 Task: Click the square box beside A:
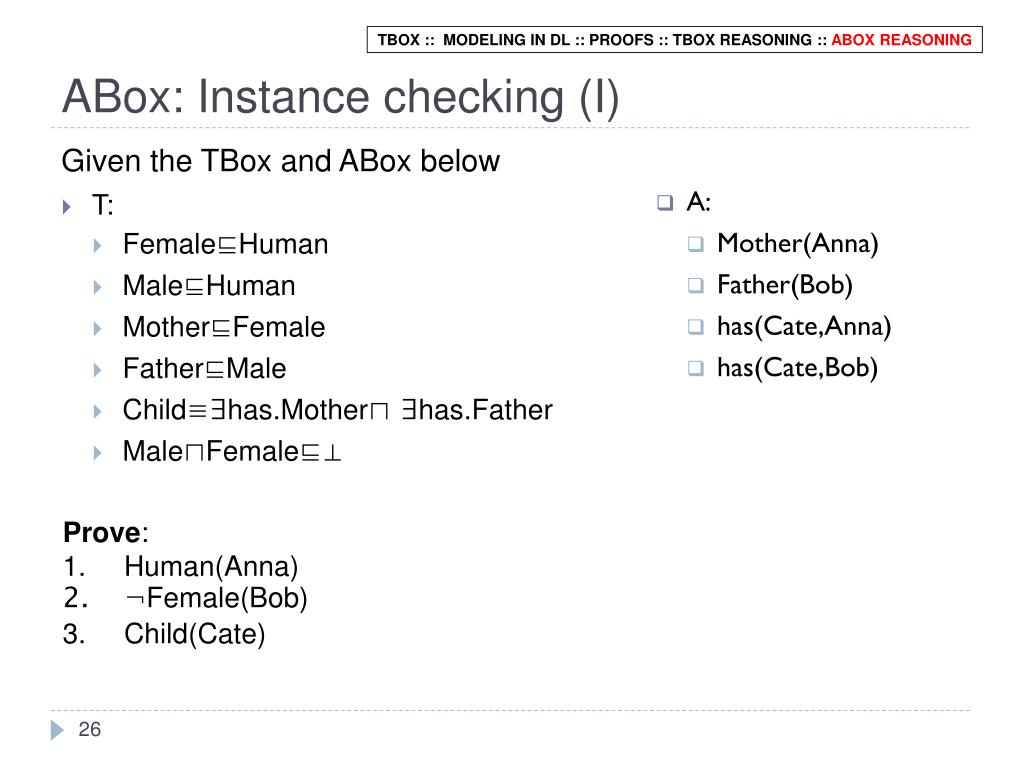click(665, 203)
